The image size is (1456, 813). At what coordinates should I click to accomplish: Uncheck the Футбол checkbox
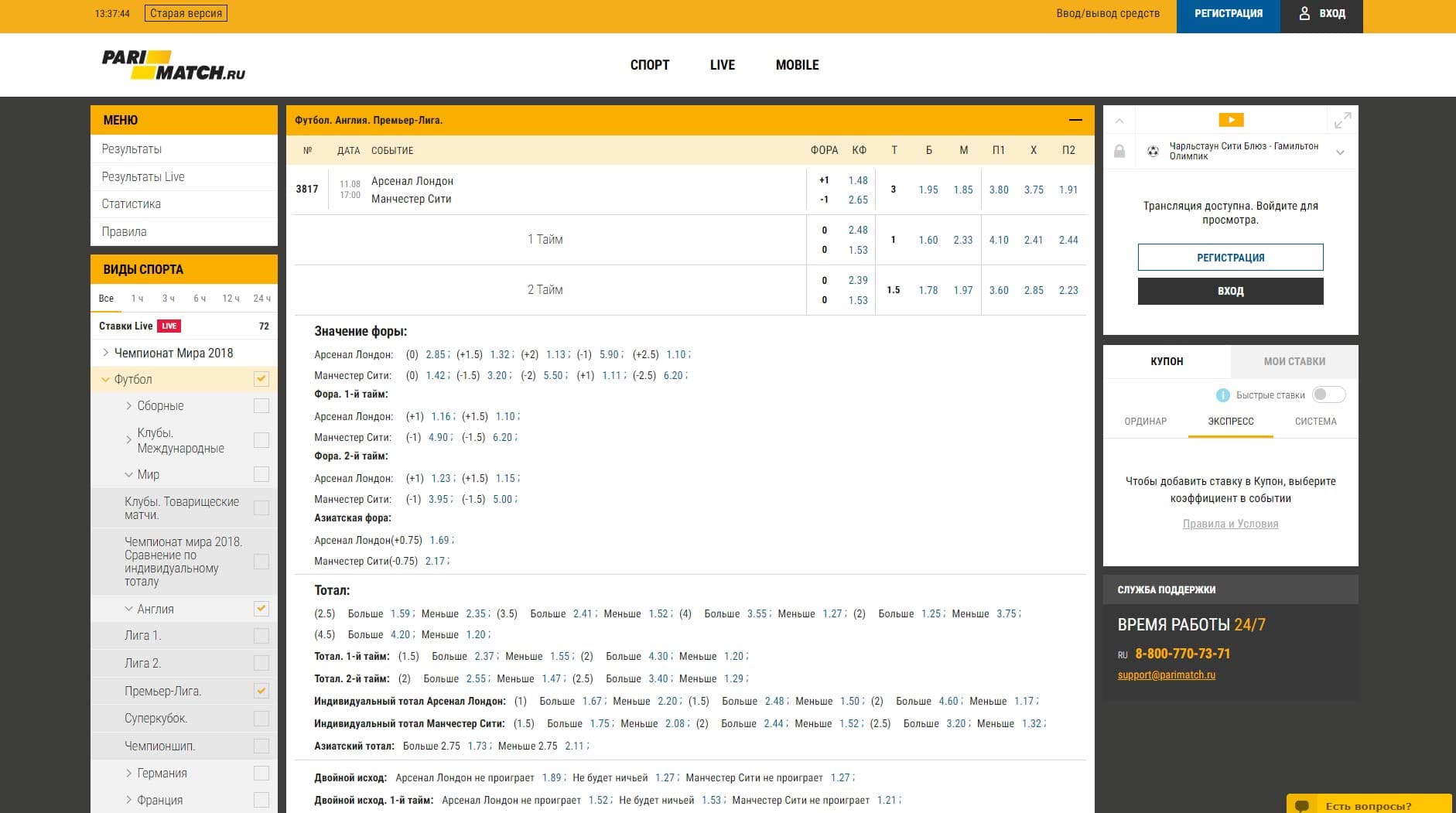261,379
